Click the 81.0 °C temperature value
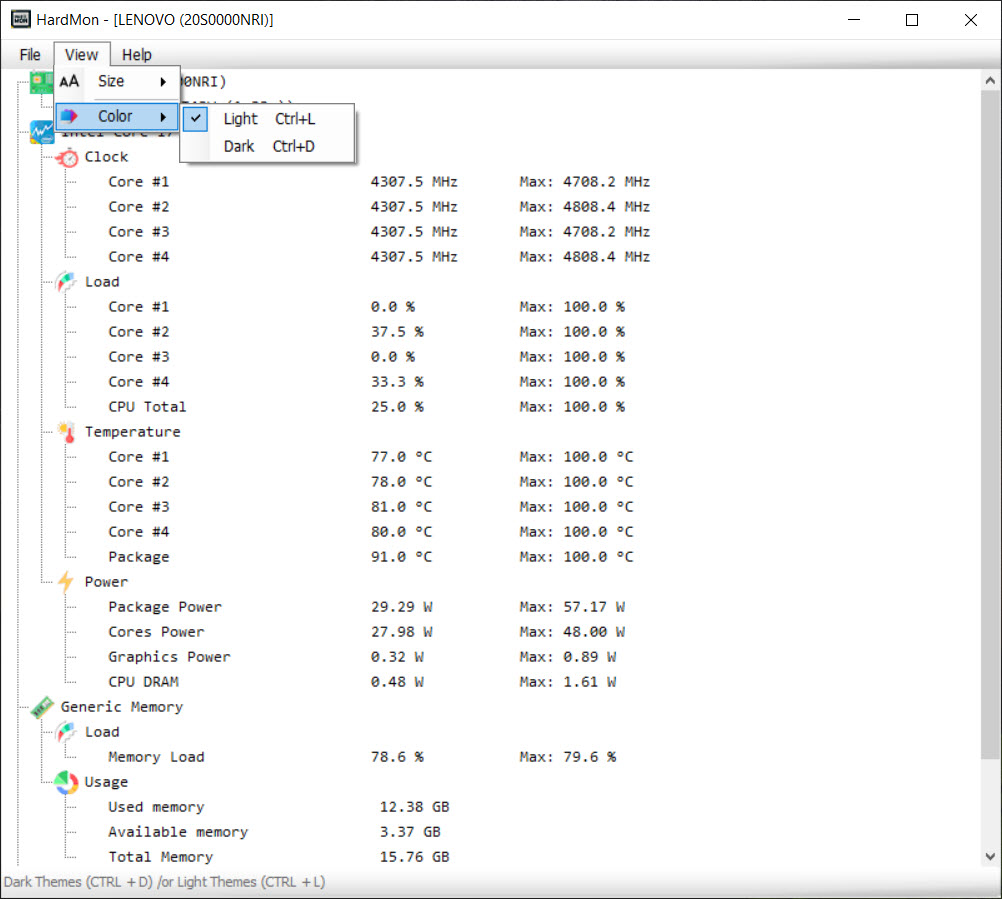This screenshot has height=899, width=1002. 402,507
